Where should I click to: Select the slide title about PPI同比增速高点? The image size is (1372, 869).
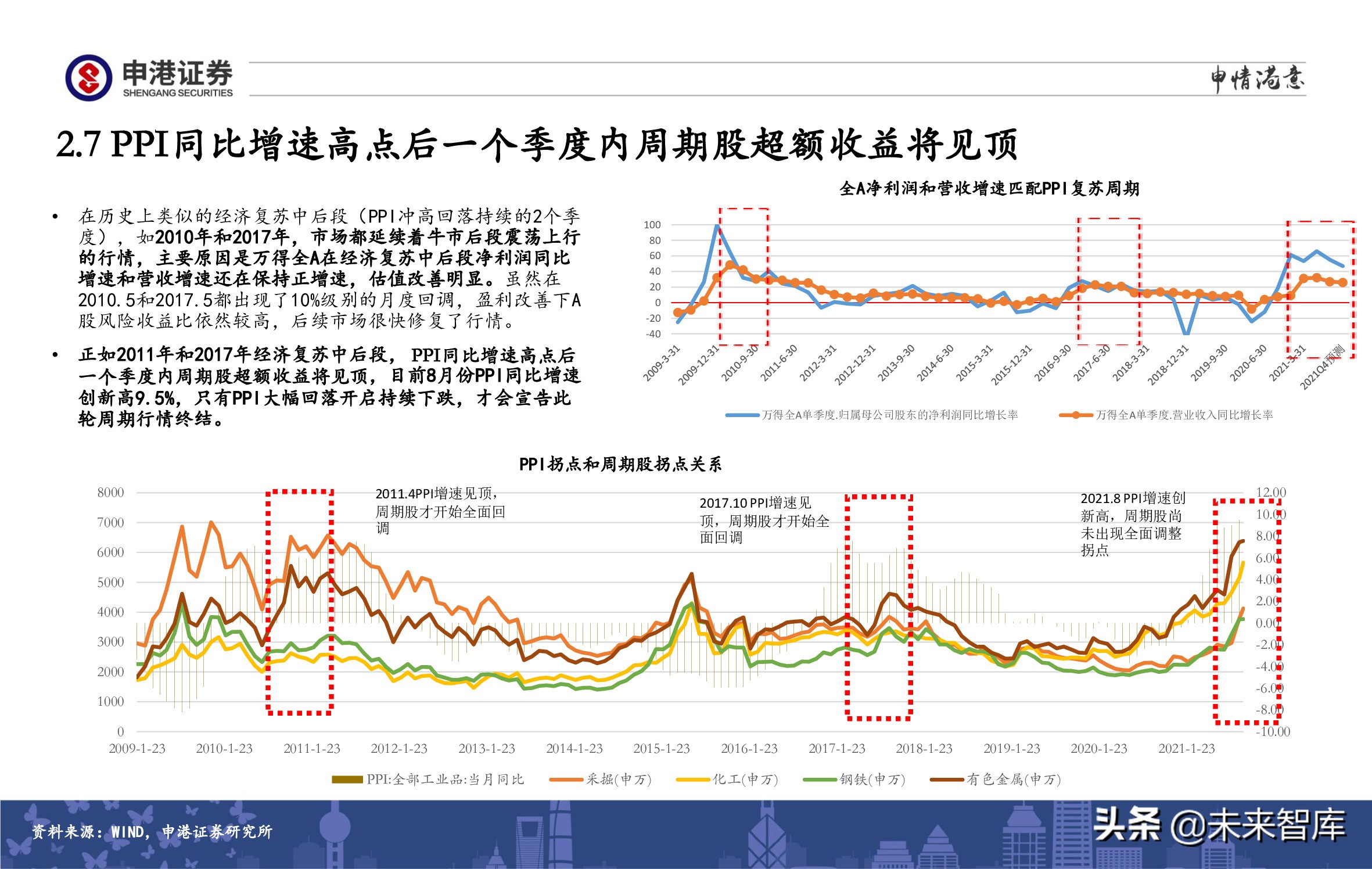pyautogui.click(x=537, y=144)
